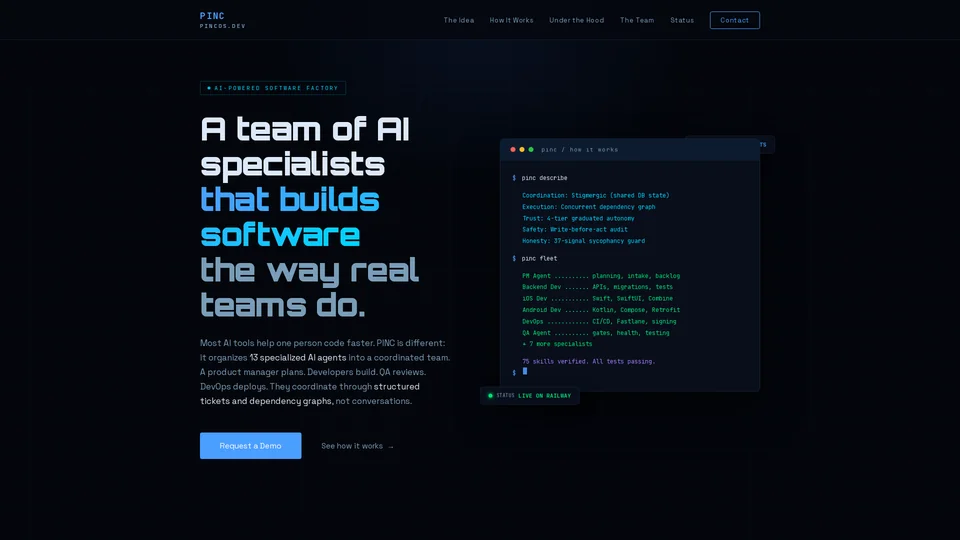Open Under the Hood nav link

coord(576,20)
